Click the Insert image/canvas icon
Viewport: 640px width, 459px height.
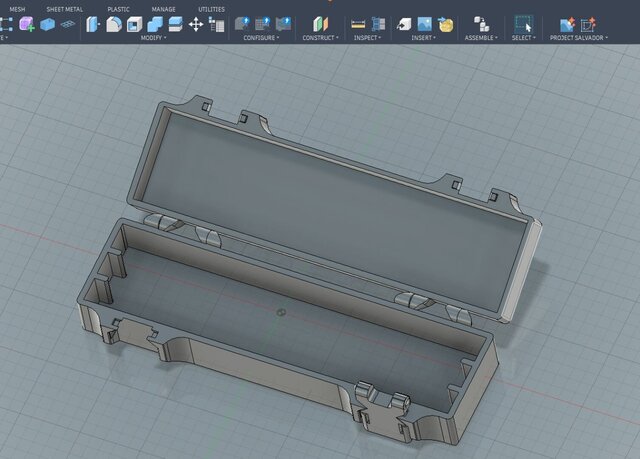(x=424, y=24)
